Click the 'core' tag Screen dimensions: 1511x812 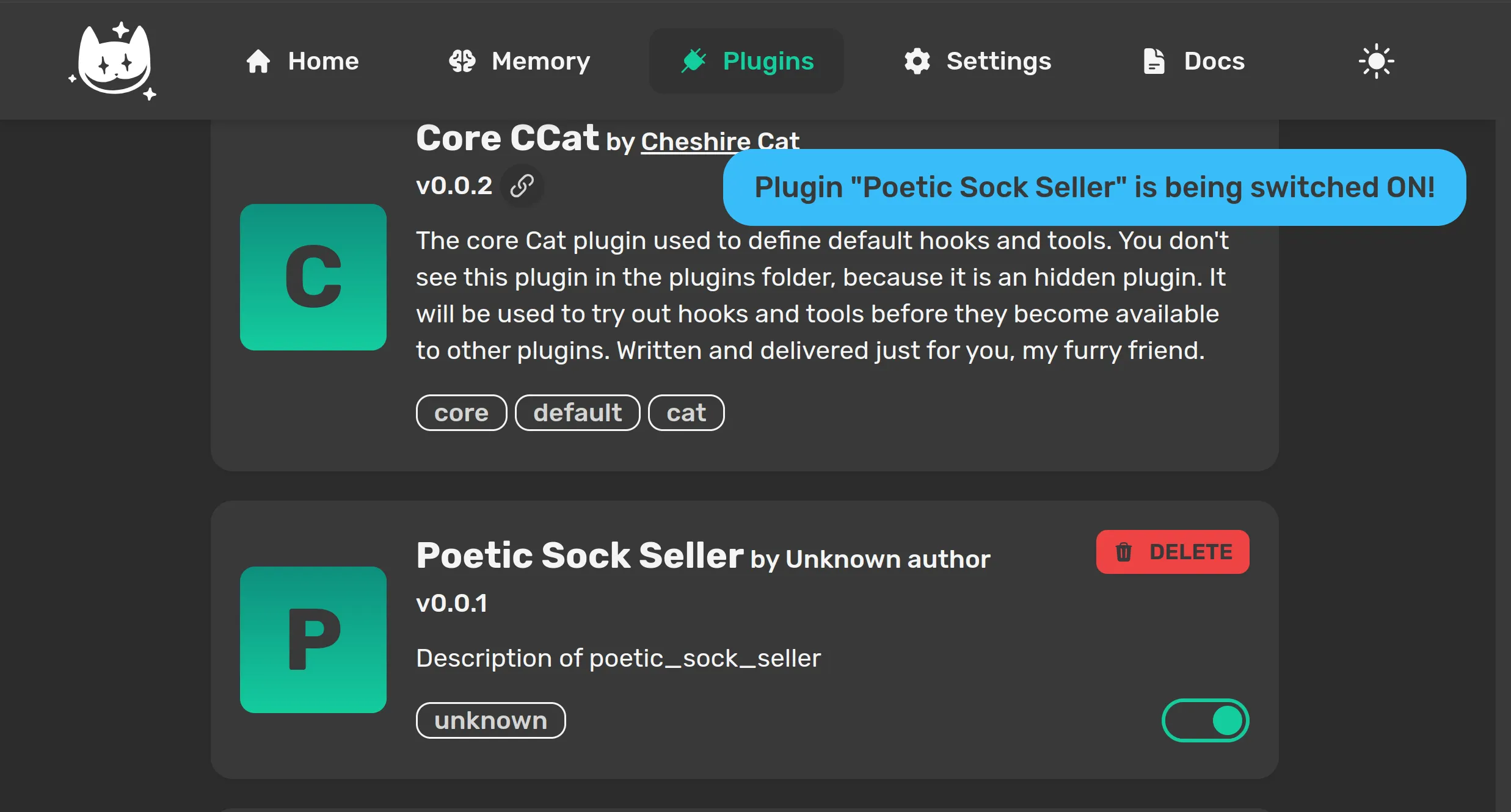[461, 413]
